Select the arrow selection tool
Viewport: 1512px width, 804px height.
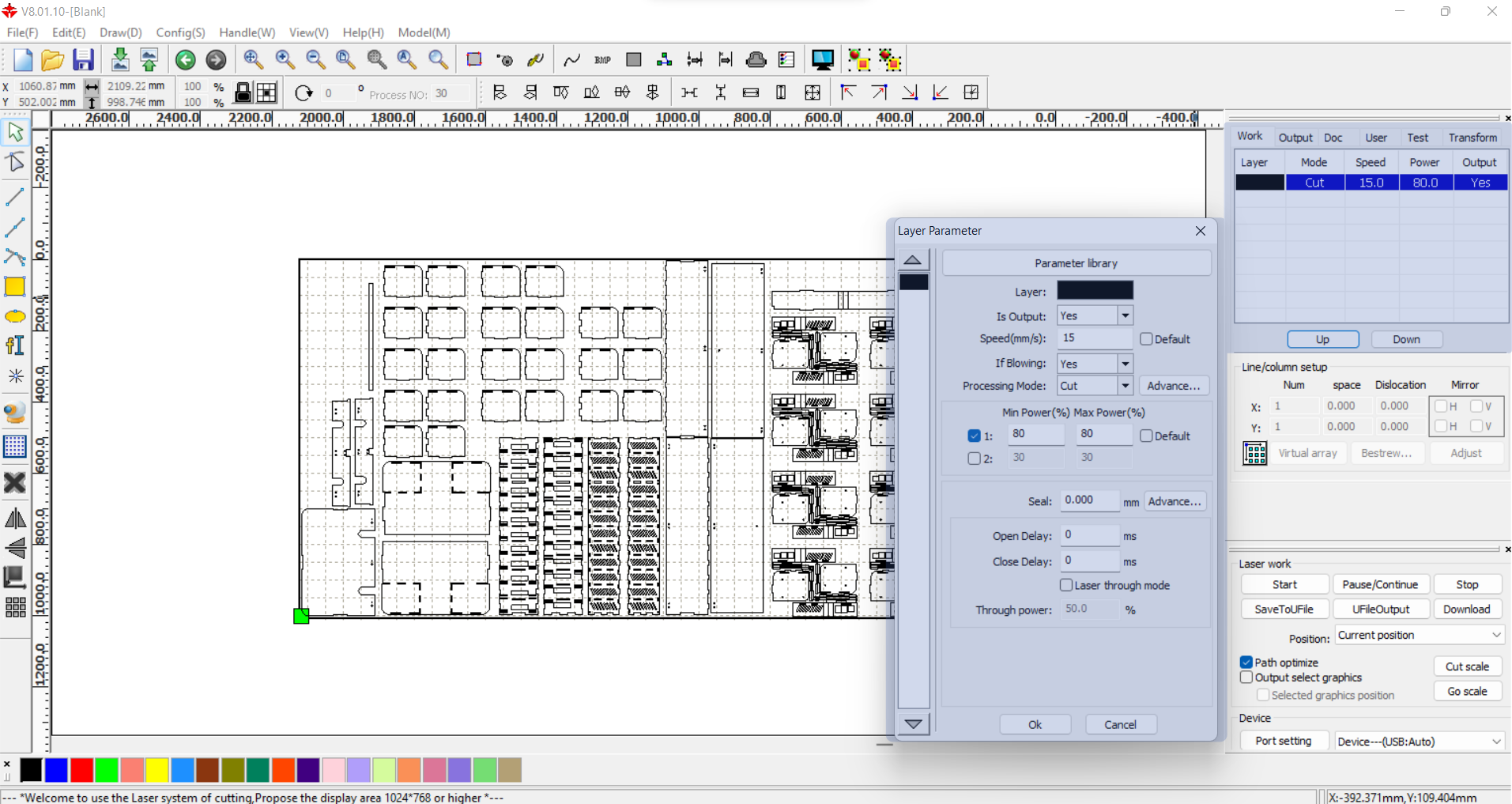tap(15, 132)
